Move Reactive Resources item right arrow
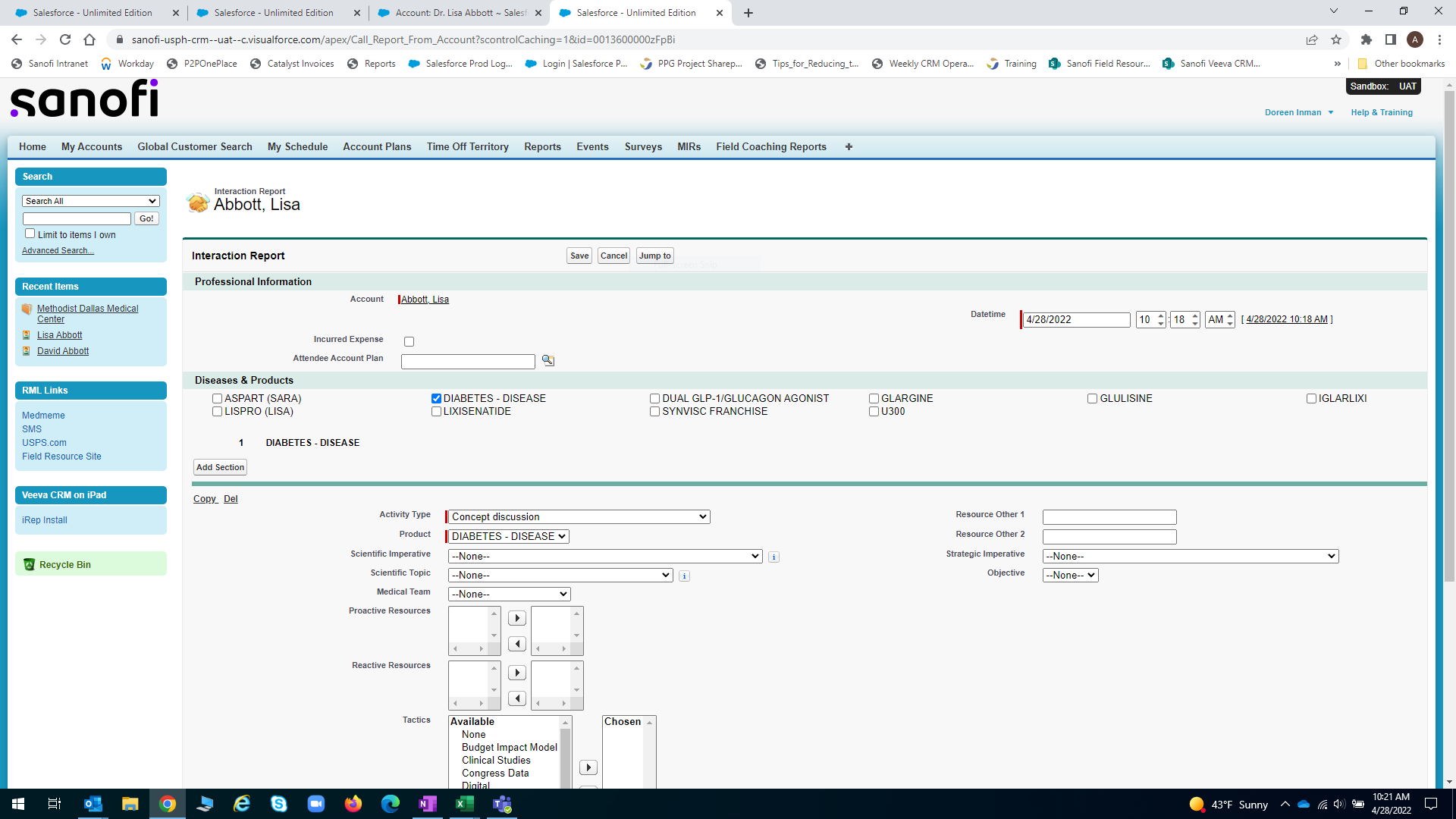Image resolution: width=1456 pixels, height=819 pixels. [517, 673]
